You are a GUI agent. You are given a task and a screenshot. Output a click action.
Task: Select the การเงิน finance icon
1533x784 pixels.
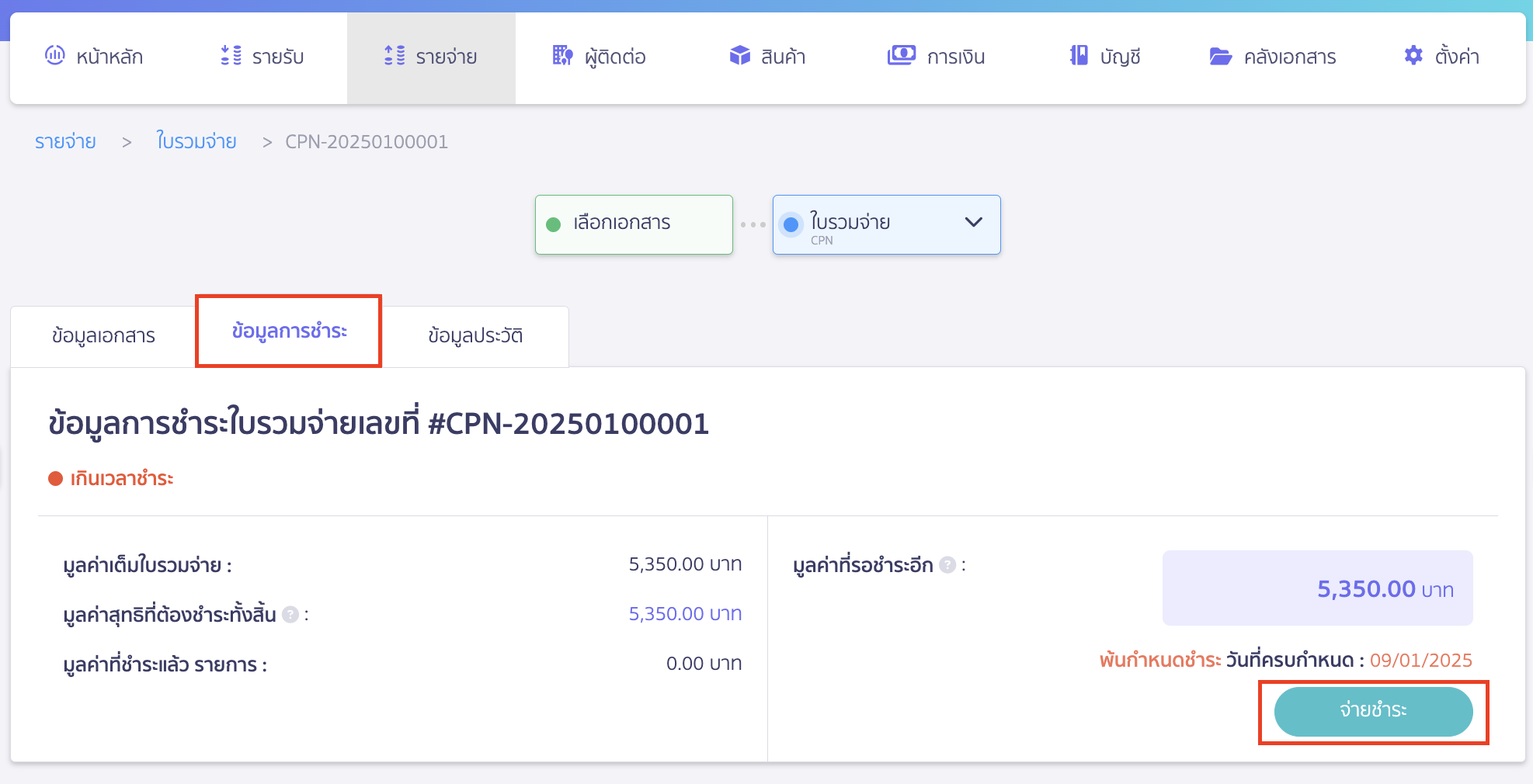901,55
